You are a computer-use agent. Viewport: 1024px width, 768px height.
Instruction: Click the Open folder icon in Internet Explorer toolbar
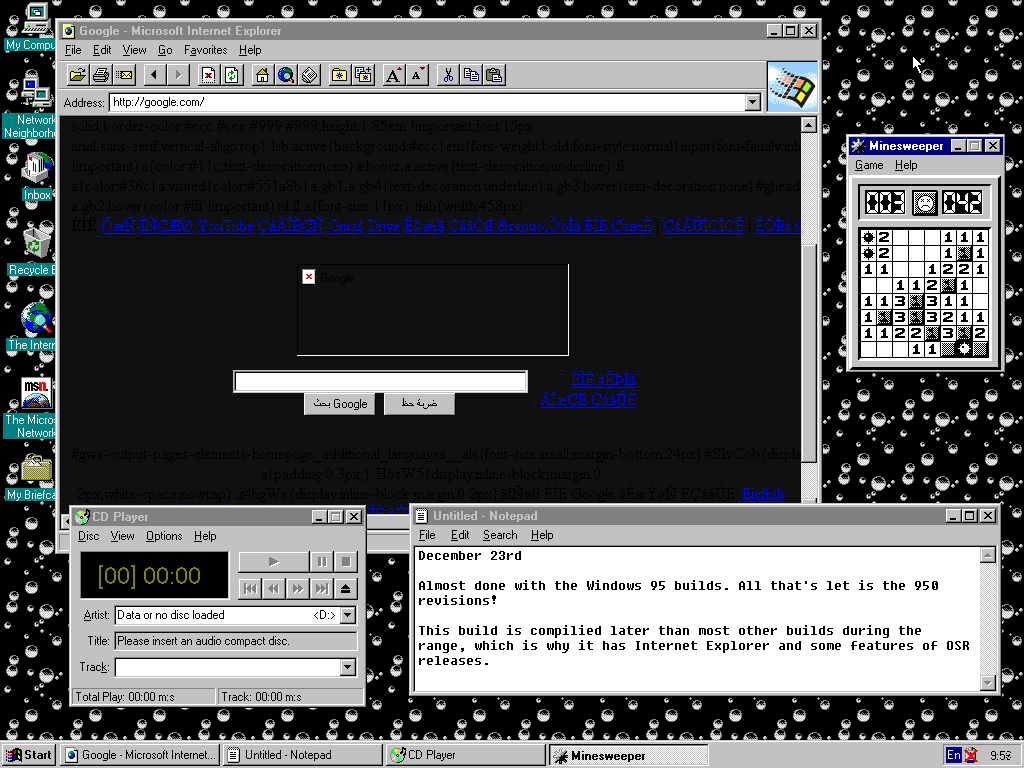click(x=77, y=75)
